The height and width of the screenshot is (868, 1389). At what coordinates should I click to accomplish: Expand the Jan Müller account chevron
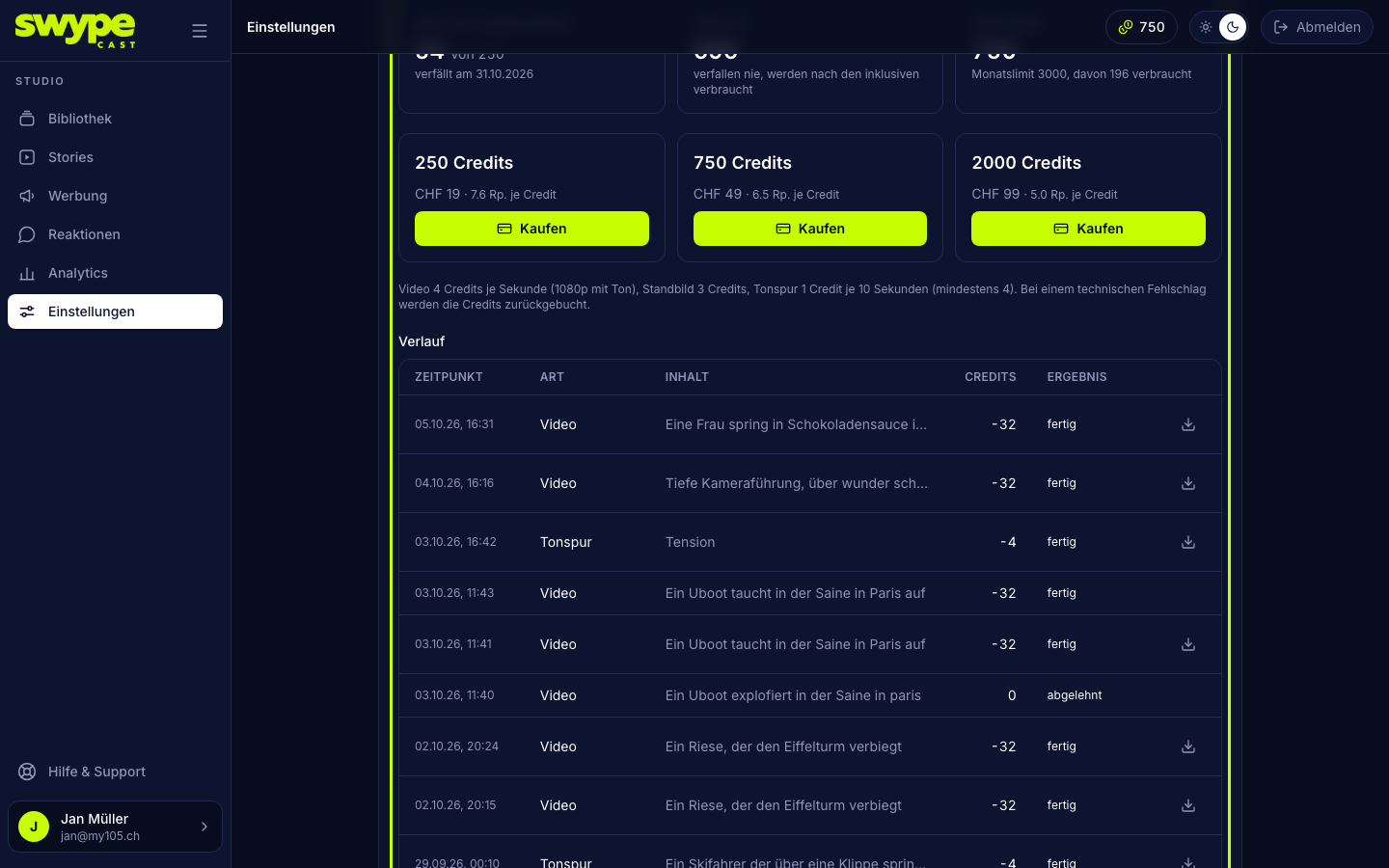(x=204, y=827)
